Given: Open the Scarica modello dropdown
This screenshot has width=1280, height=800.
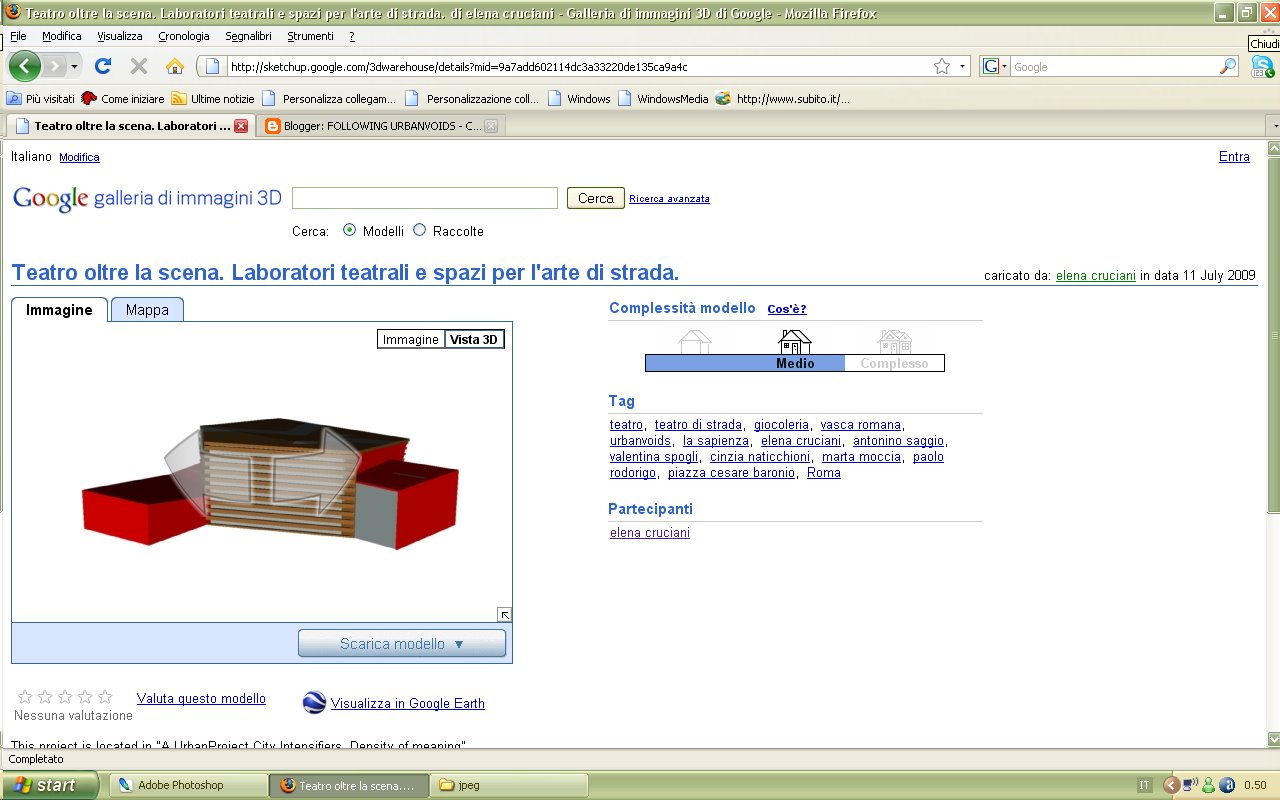Looking at the screenshot, I should coord(402,643).
